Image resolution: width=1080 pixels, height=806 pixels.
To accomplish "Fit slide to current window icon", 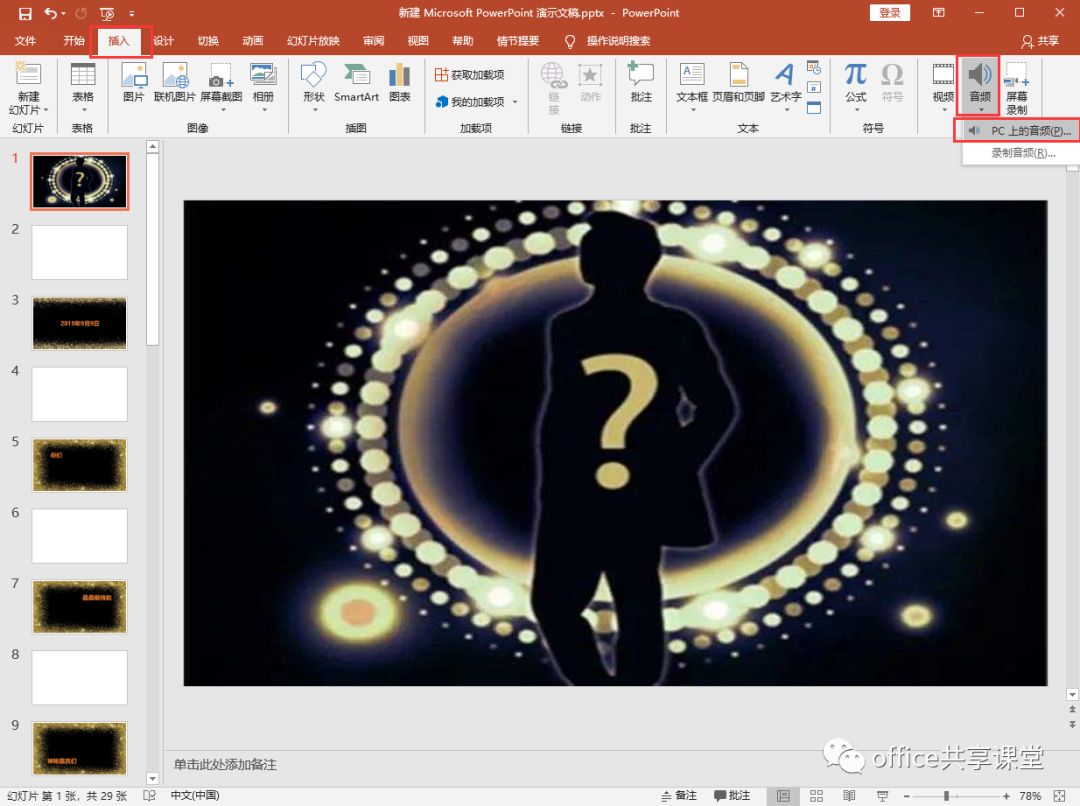I will (1060, 796).
